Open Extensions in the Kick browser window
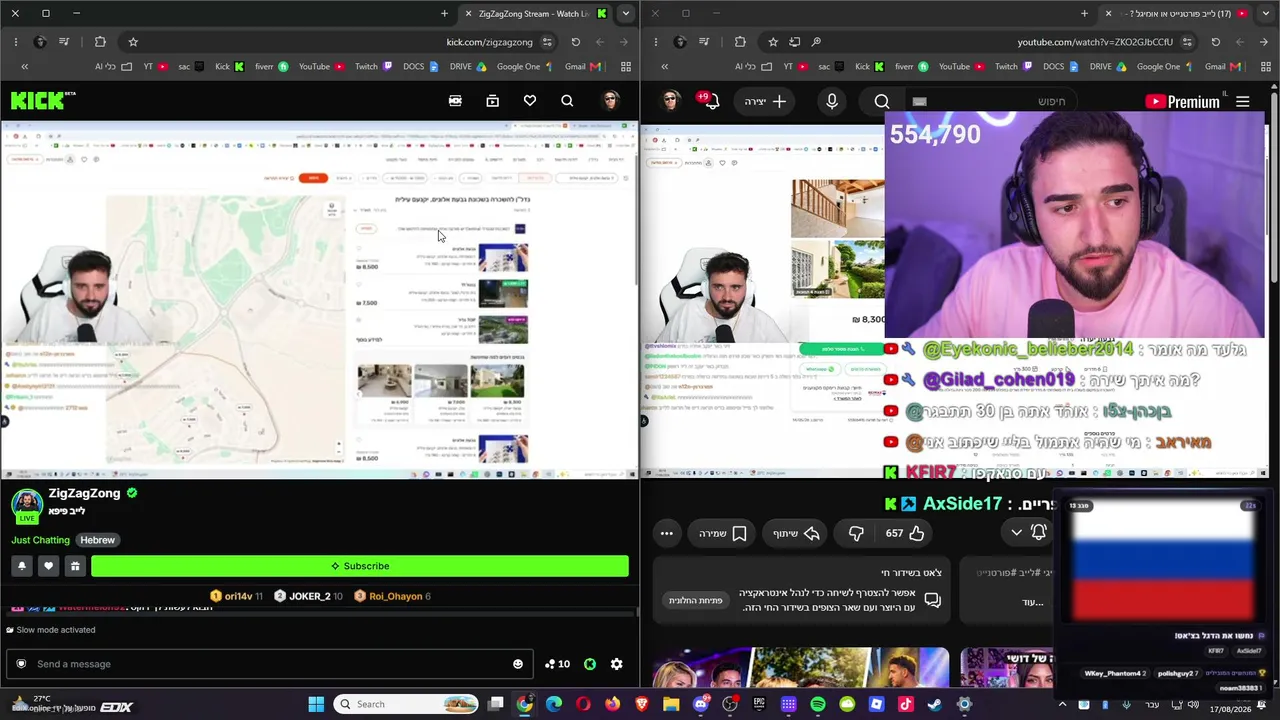 pyautogui.click(x=100, y=42)
